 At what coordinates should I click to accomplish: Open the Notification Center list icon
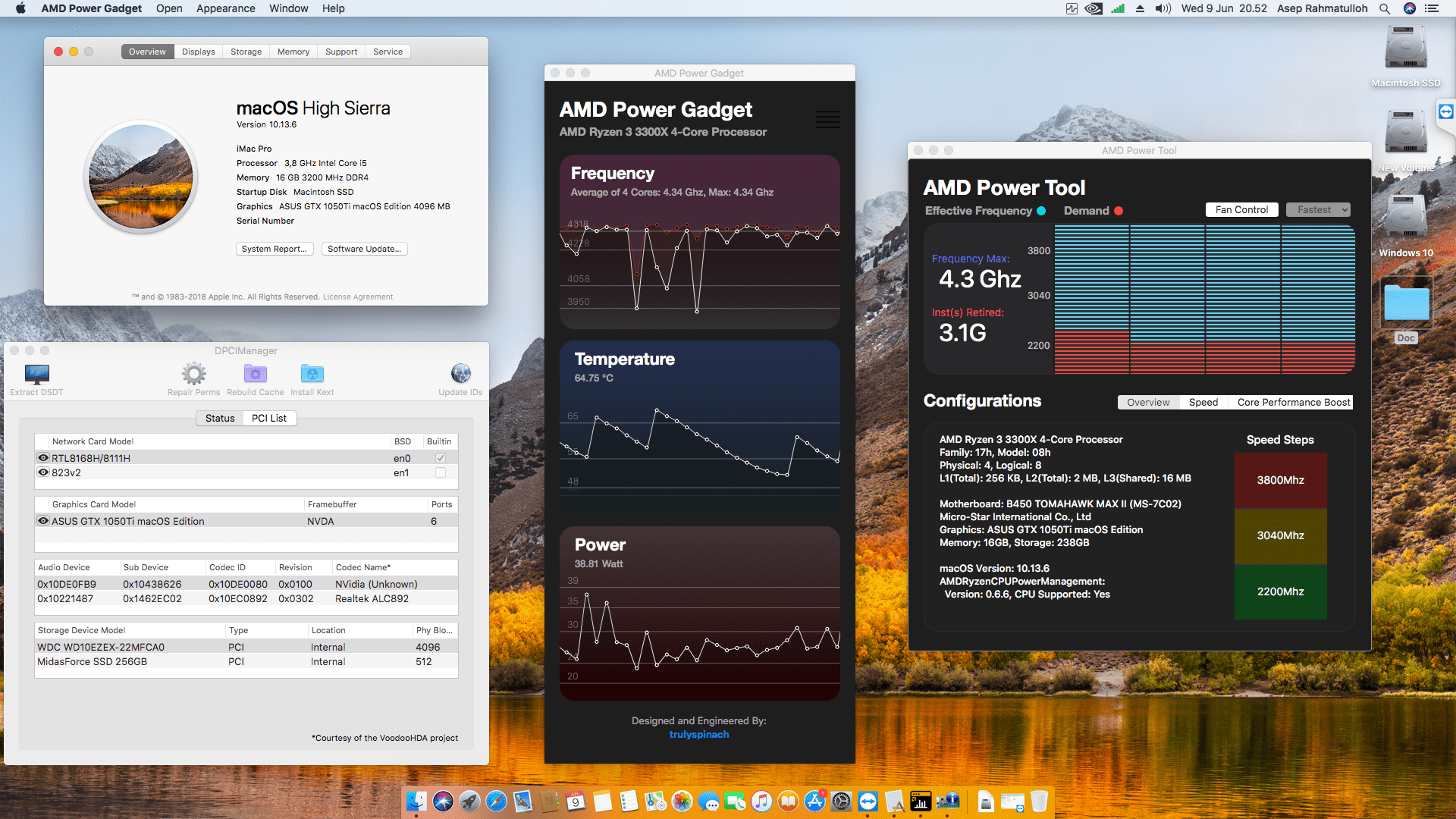coord(1432,8)
